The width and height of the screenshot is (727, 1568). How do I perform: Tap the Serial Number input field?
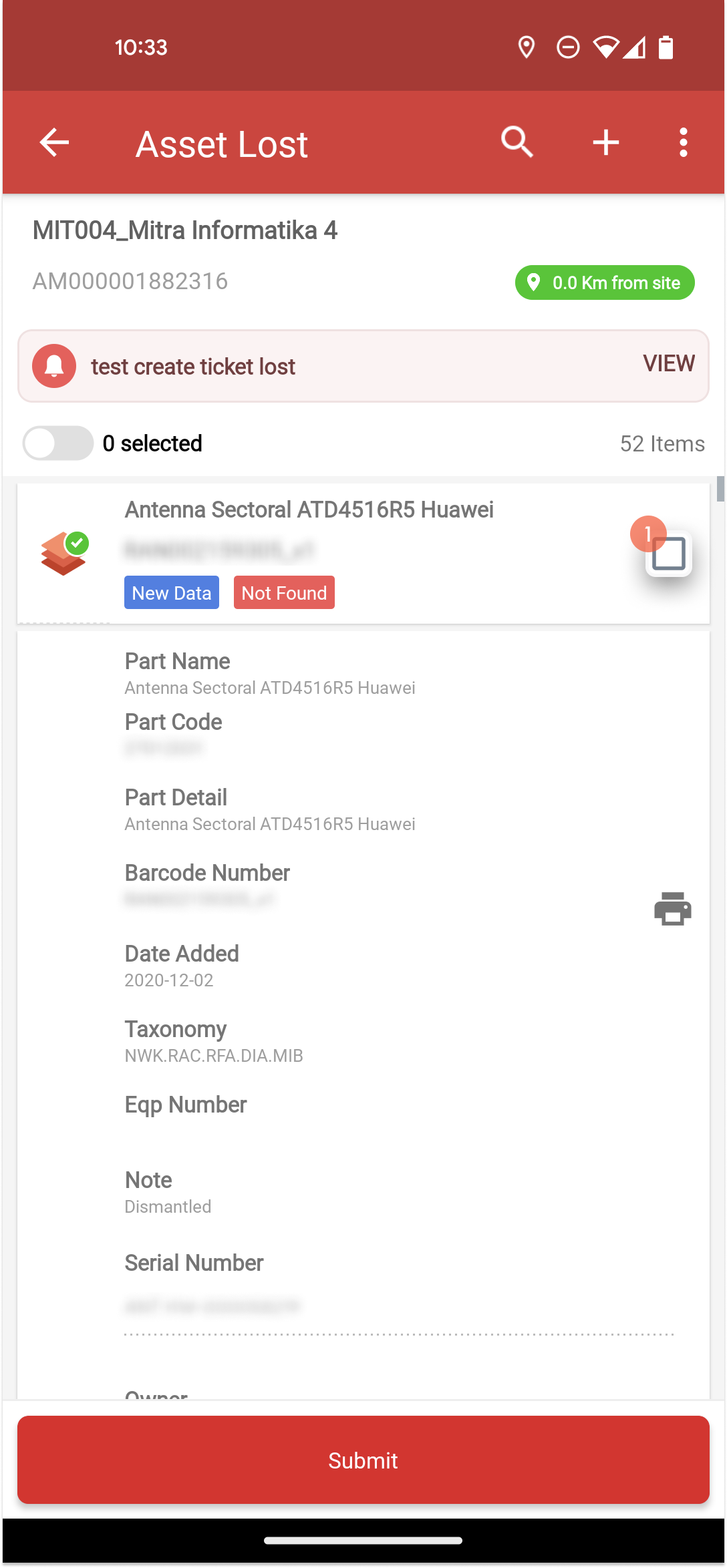pyautogui.click(x=399, y=1307)
